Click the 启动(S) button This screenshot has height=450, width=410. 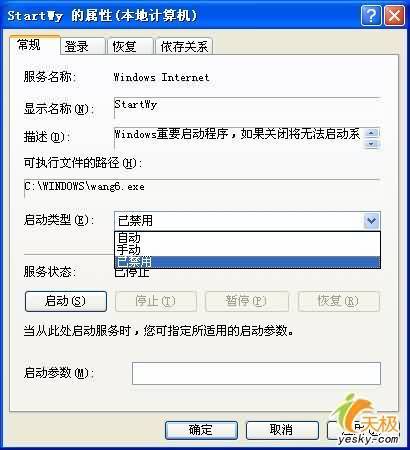point(66,301)
